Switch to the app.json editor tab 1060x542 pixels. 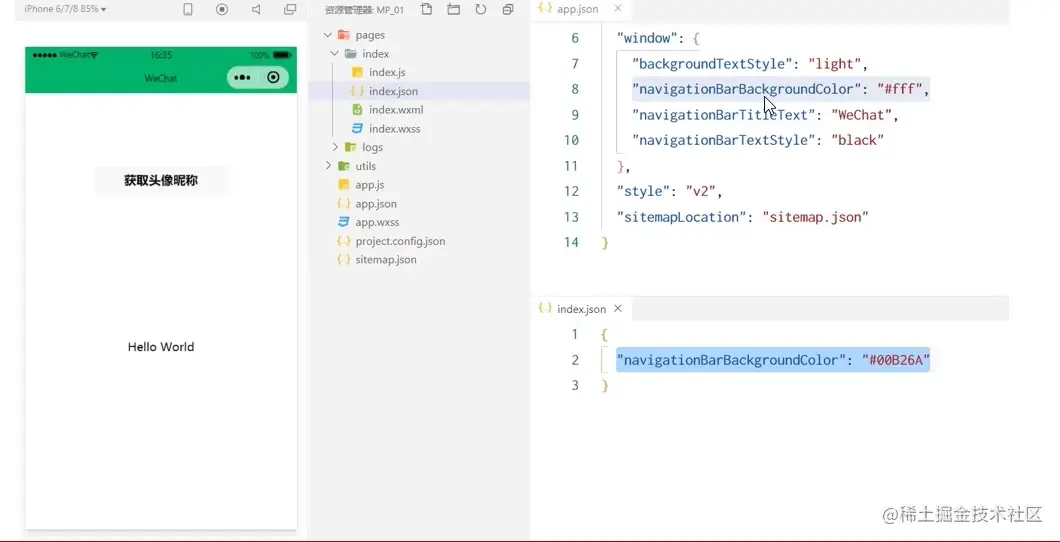coord(577,9)
